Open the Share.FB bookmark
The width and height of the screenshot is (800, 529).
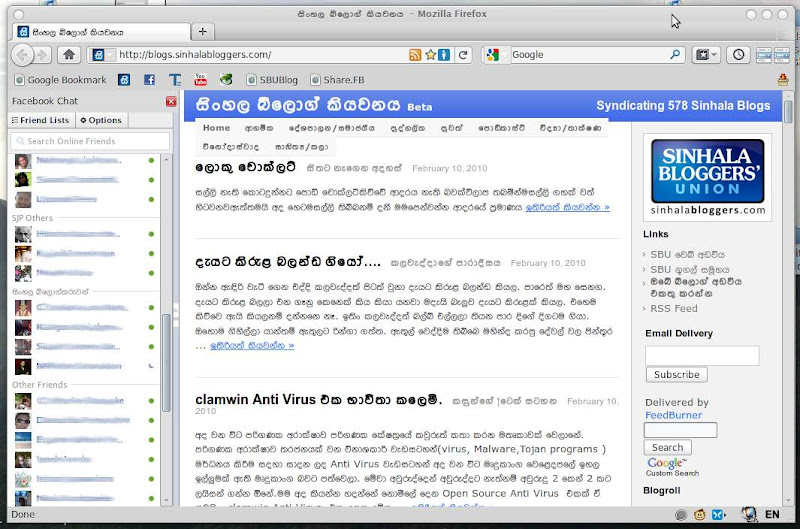[x=338, y=80]
